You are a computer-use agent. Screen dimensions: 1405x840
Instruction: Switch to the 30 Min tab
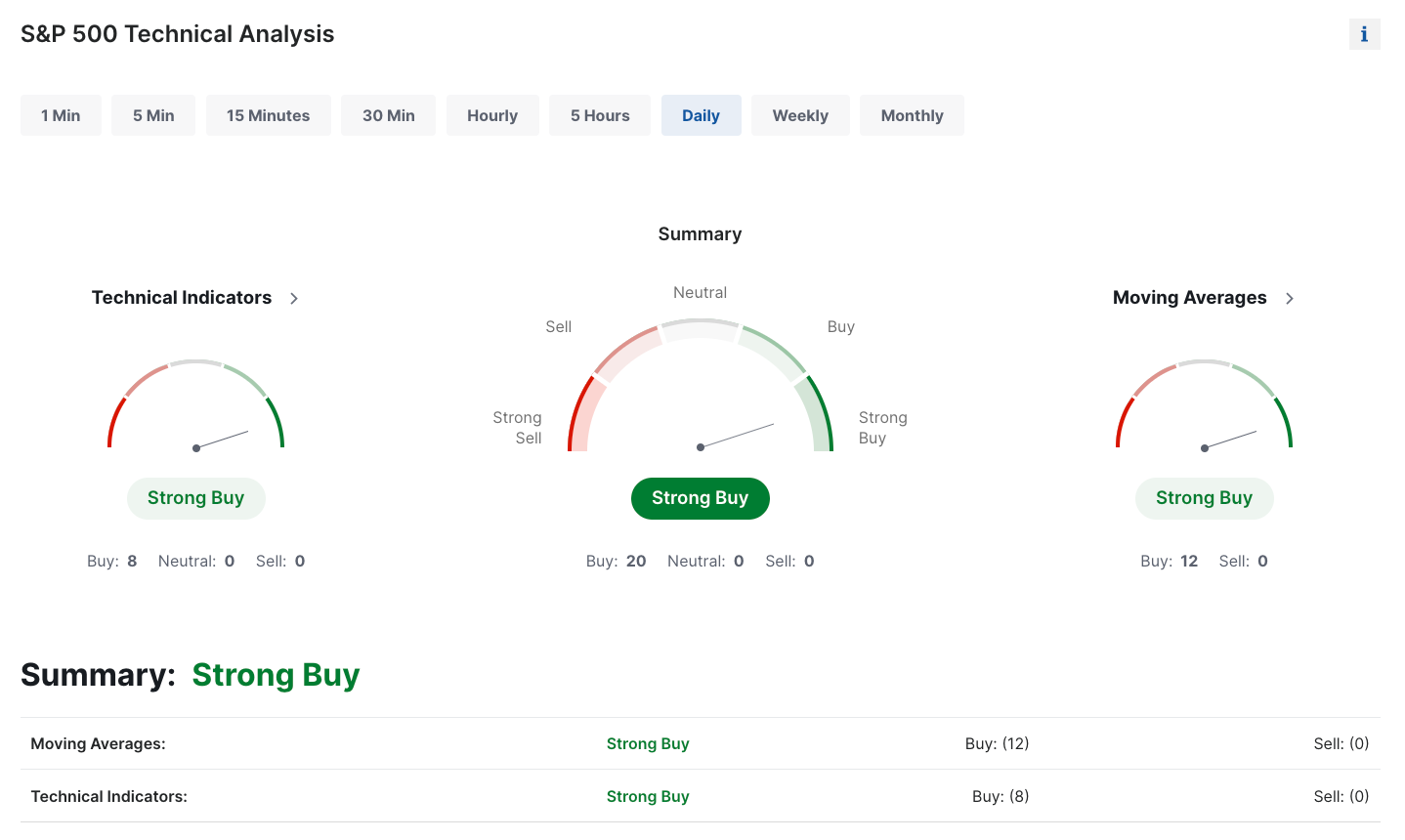(x=389, y=115)
